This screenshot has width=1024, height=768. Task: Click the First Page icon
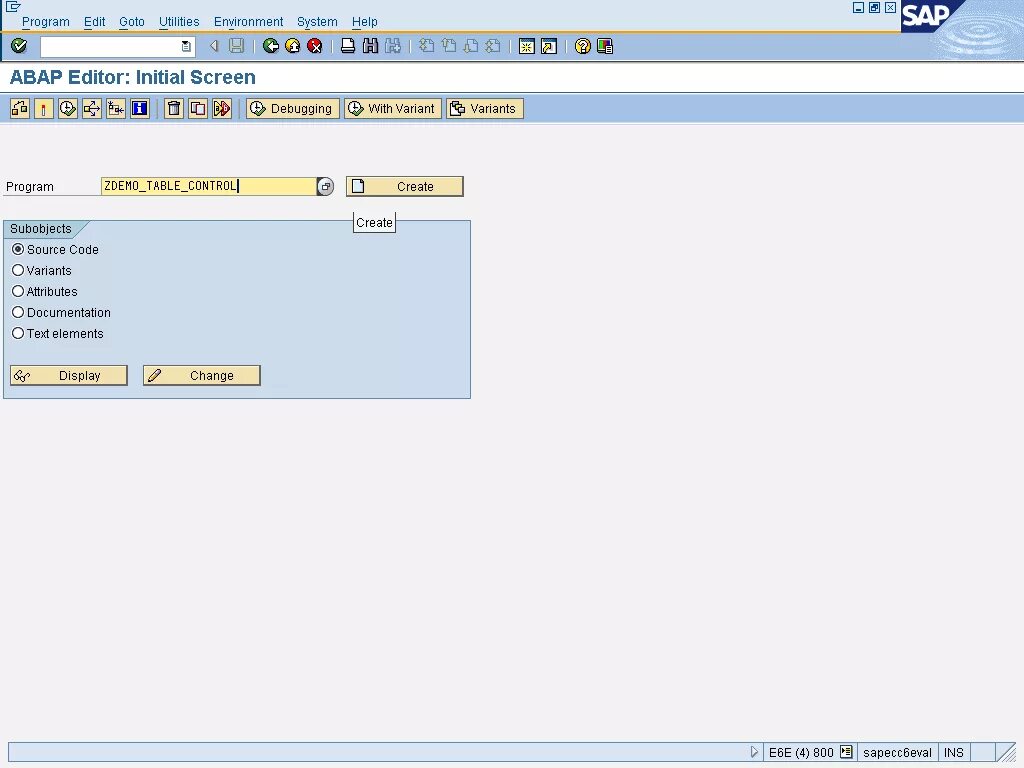pyautogui.click(x=426, y=46)
